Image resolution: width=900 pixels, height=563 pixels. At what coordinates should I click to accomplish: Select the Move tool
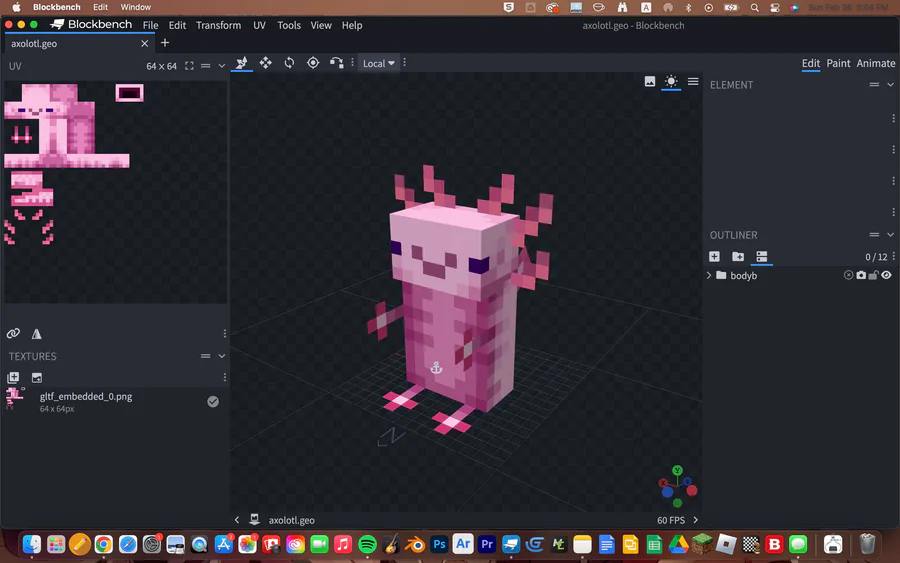click(x=265, y=63)
